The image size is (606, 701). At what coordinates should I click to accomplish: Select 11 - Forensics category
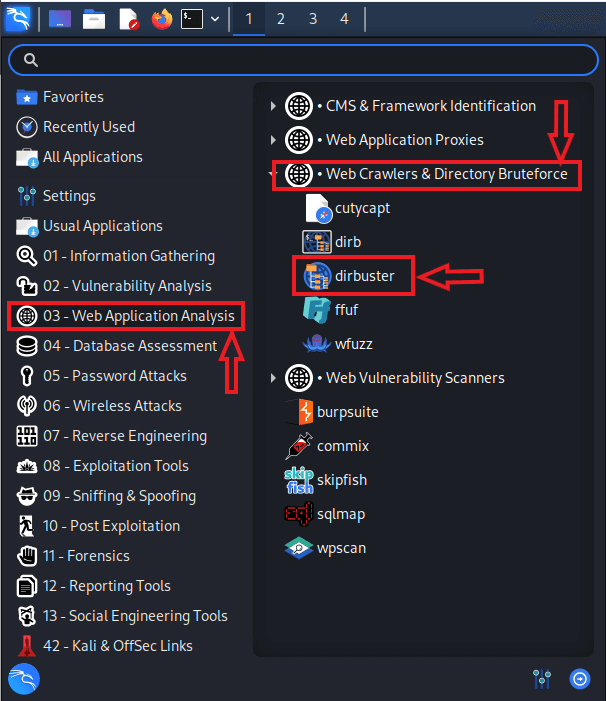pos(73,556)
